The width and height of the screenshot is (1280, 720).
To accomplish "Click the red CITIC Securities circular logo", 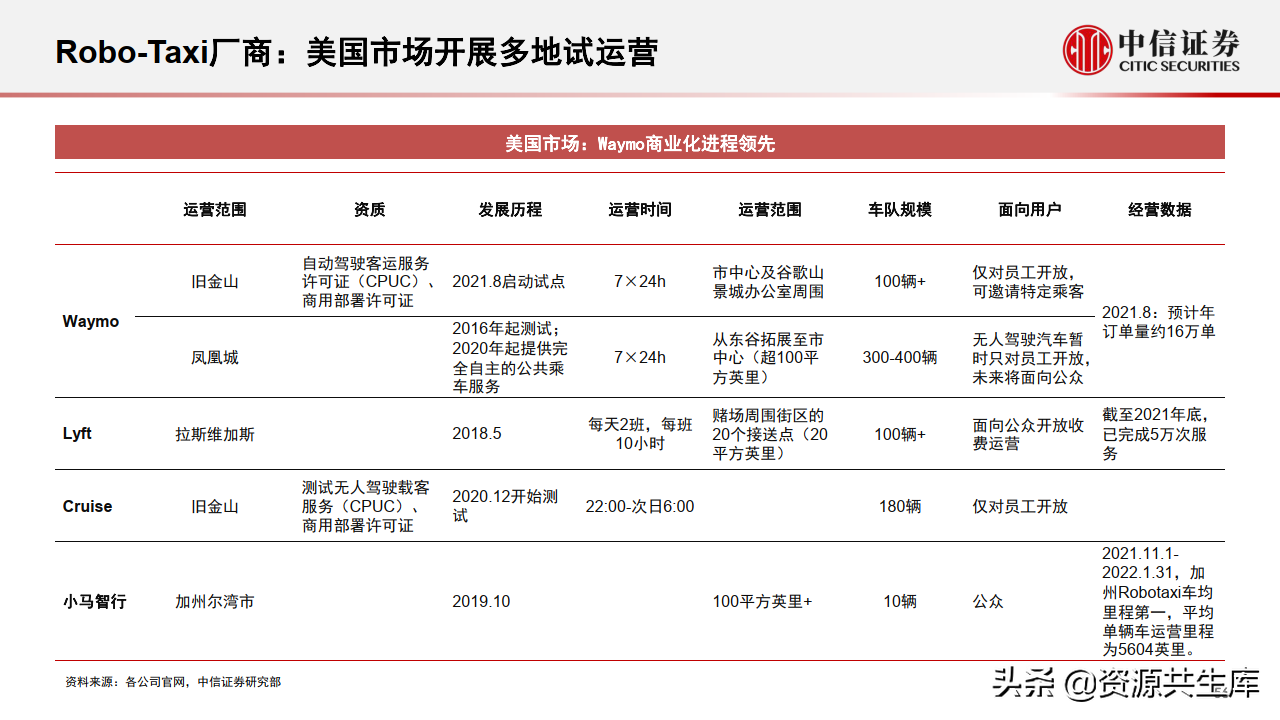I will pos(1087,50).
